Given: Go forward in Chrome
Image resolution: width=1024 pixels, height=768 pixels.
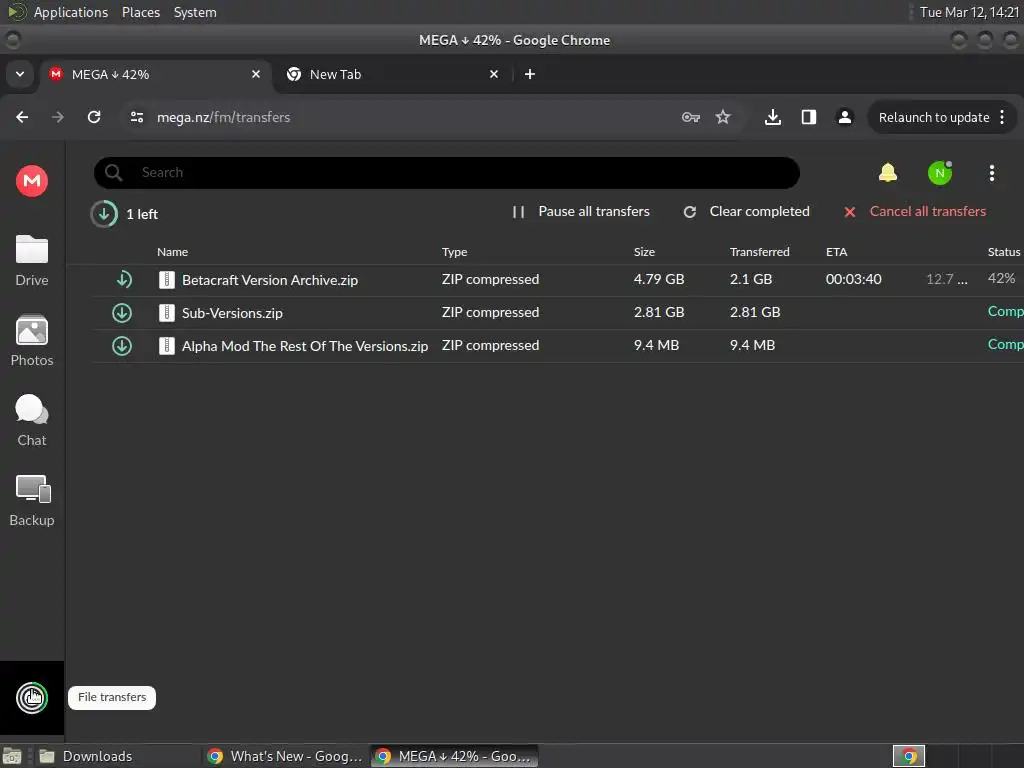Looking at the screenshot, I should click(x=58, y=117).
